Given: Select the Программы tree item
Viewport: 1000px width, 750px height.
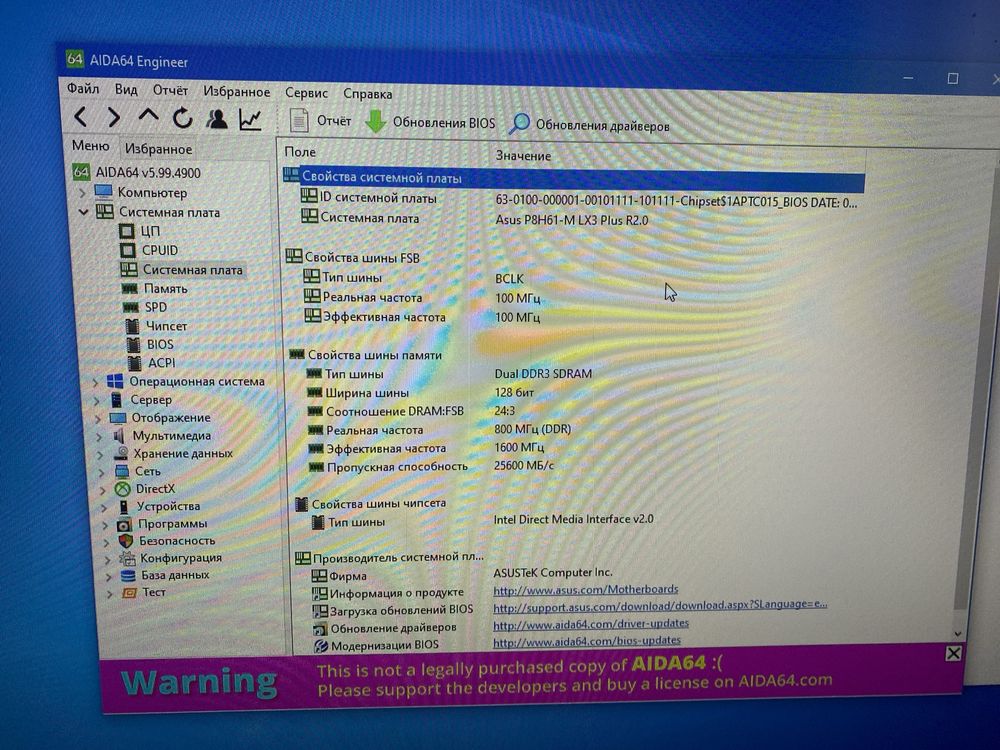Looking at the screenshot, I should (163, 524).
